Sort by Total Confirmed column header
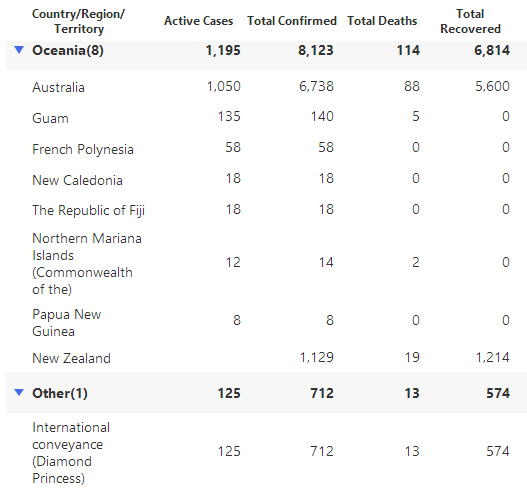527x499 pixels. click(x=292, y=21)
